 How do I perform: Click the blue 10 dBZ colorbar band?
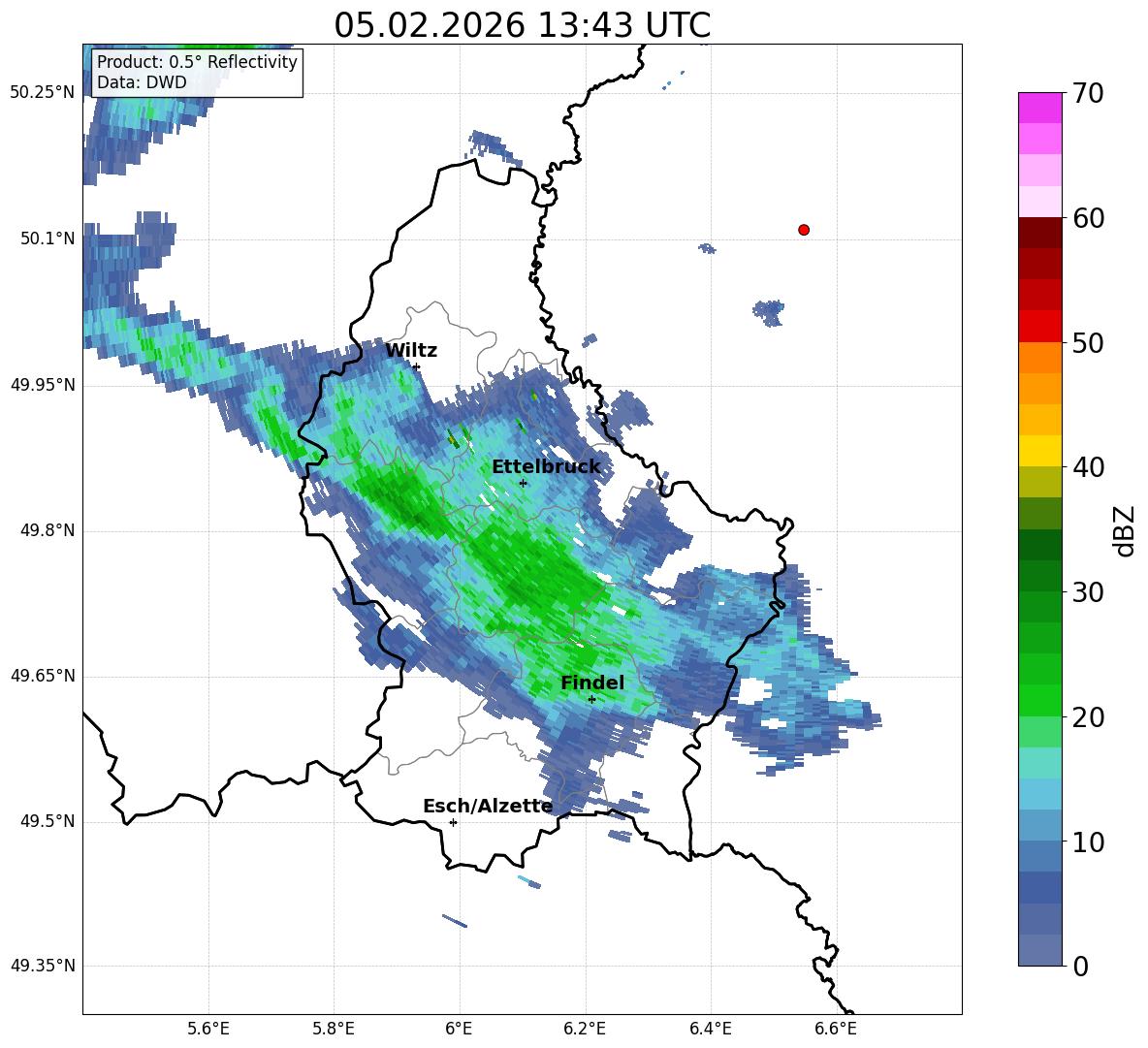coord(1039,825)
